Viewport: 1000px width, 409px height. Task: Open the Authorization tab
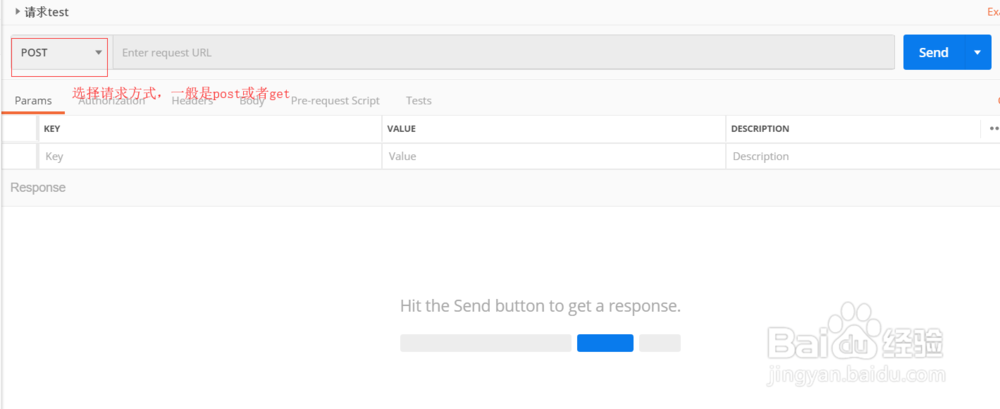[x=112, y=101]
